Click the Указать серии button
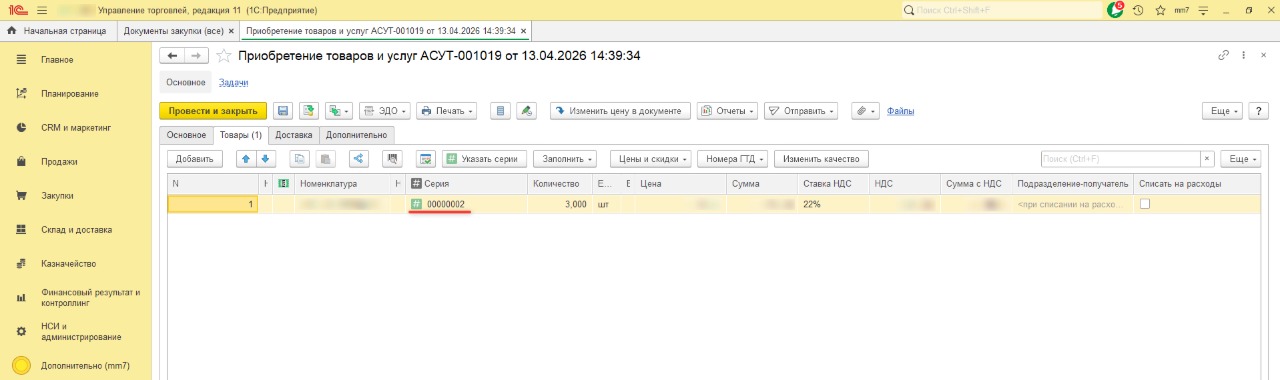Viewport: 1280px width, 380px height. (x=484, y=158)
